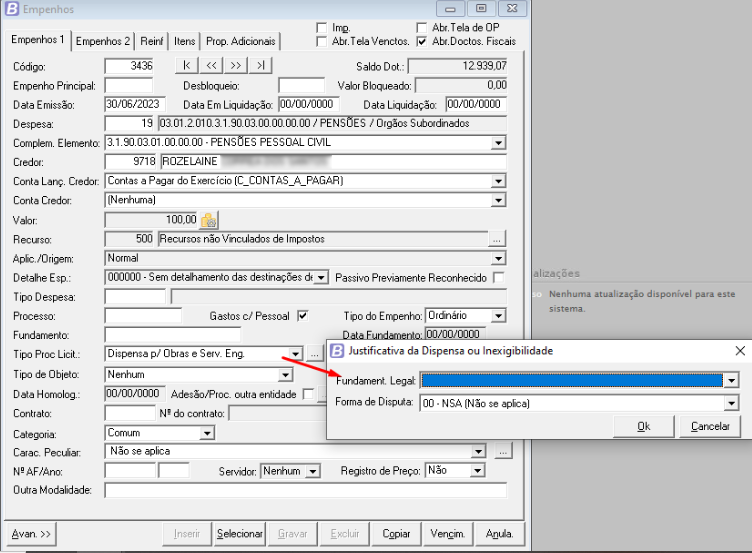Click the Contrato input field

tap(130, 413)
